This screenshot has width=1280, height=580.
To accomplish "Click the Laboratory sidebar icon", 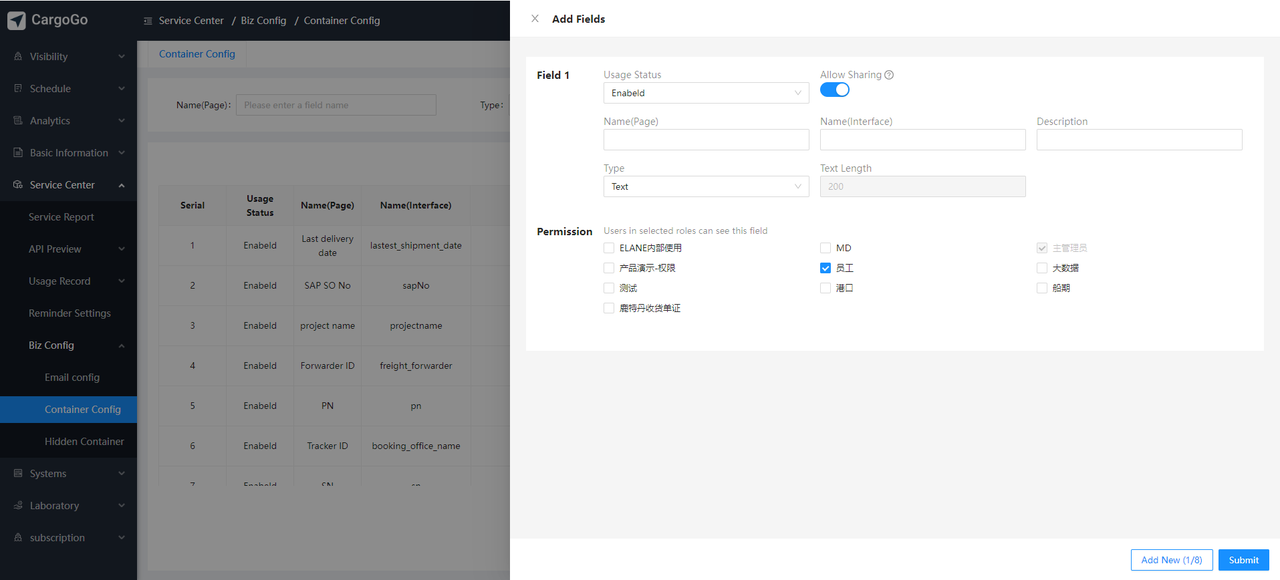I will coord(18,506).
